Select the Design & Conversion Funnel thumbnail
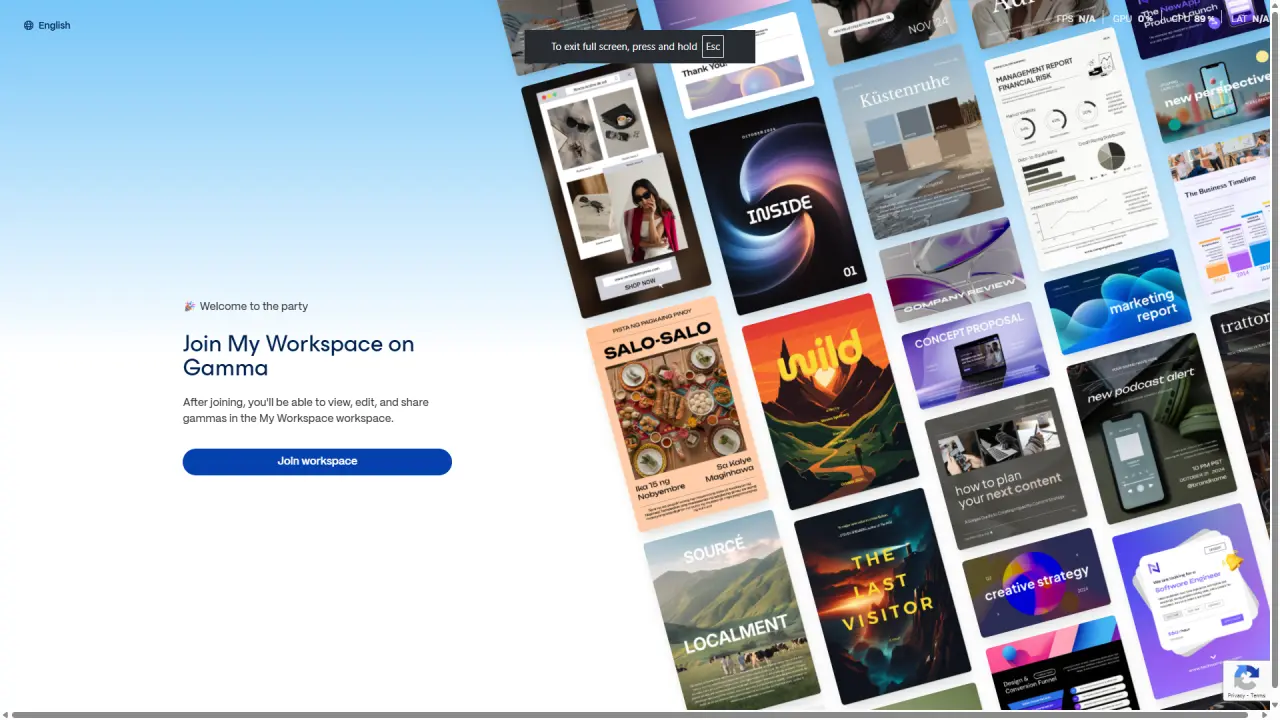The height and width of the screenshot is (720, 1280). (1062, 665)
